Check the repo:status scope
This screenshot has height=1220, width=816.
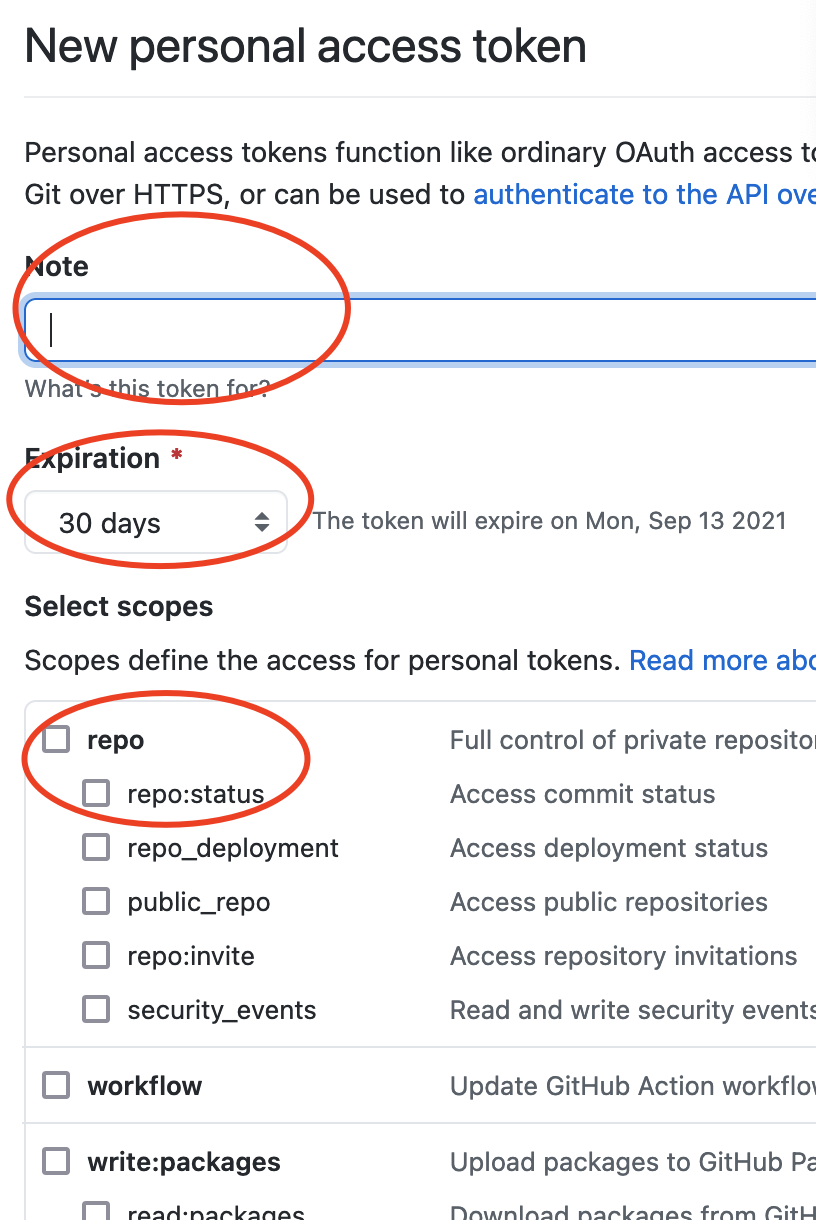pos(96,794)
